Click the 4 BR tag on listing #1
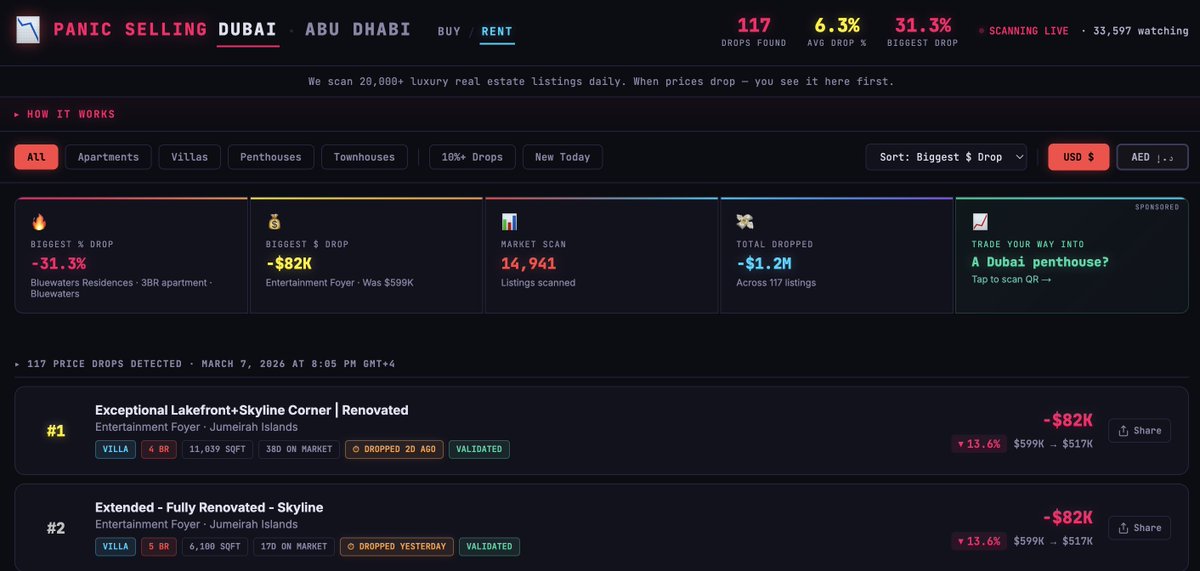Screen dimensions: 1200x571 click(x=158, y=449)
